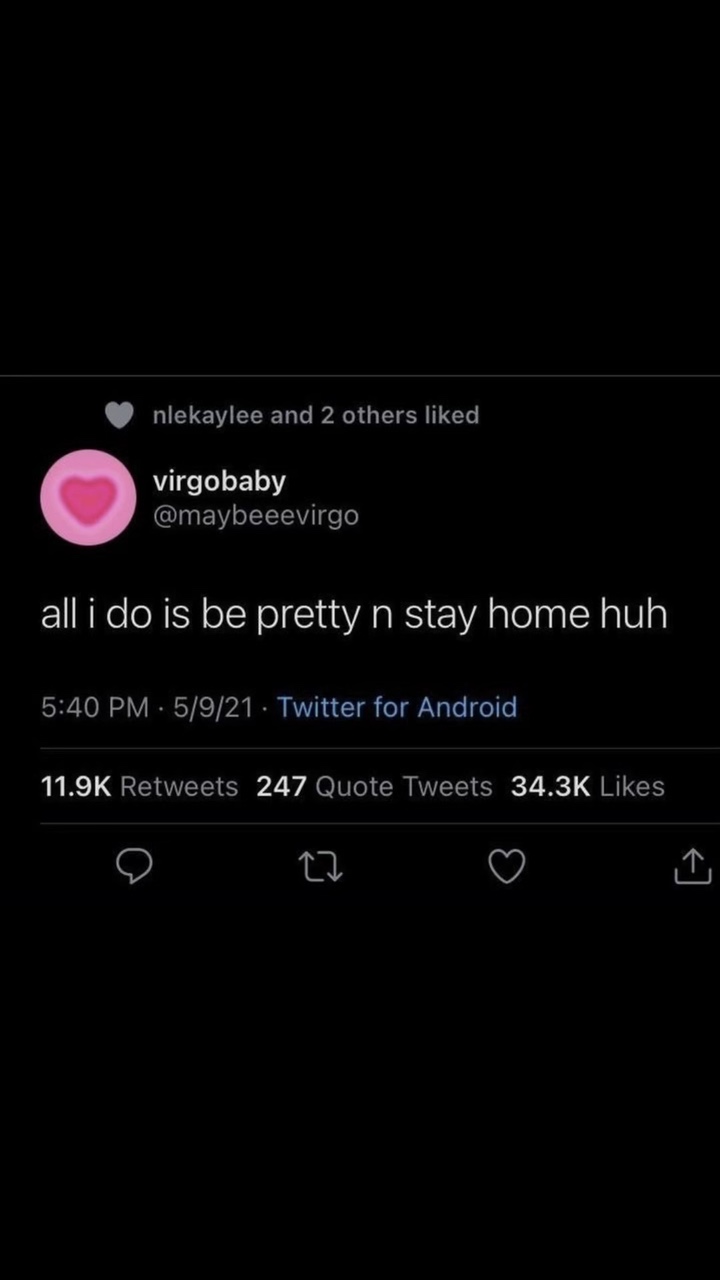Click the word 'huh' ending the tweet

click(x=633, y=613)
